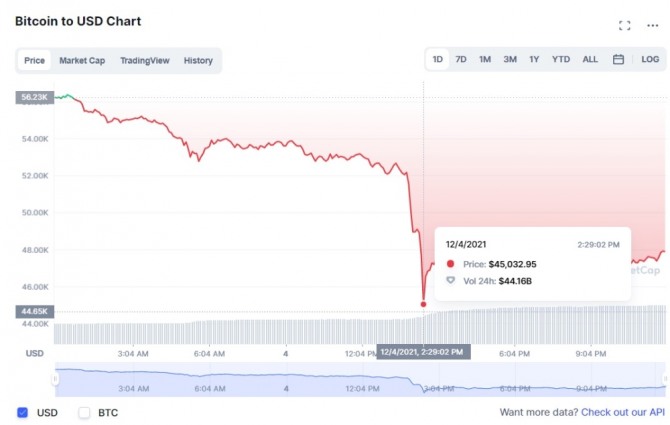Toggle LOG scale on the chart
Image resolution: width=670 pixels, height=425 pixels.
pos(650,59)
